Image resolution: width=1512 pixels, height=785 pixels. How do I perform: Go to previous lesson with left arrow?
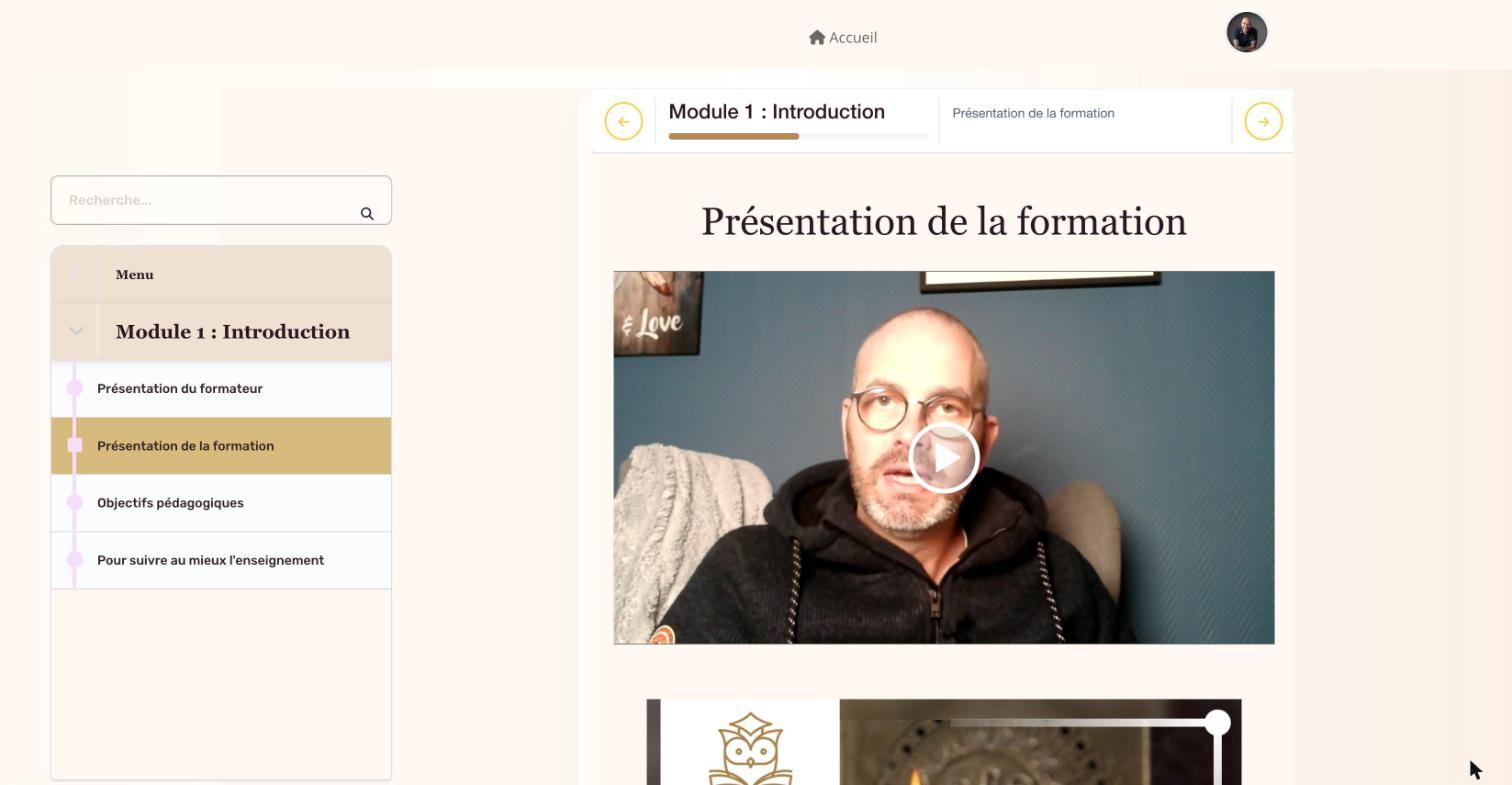coord(623,122)
